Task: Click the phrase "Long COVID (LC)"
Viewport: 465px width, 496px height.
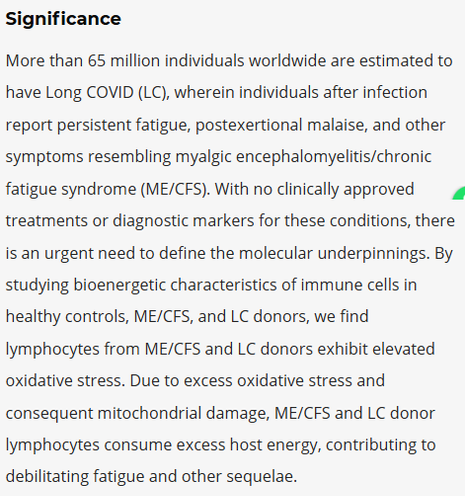Action: (x=108, y=93)
